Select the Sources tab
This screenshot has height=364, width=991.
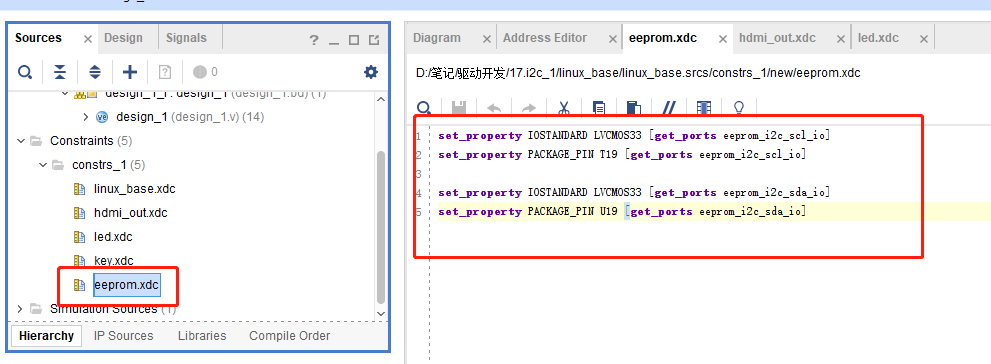click(x=39, y=38)
